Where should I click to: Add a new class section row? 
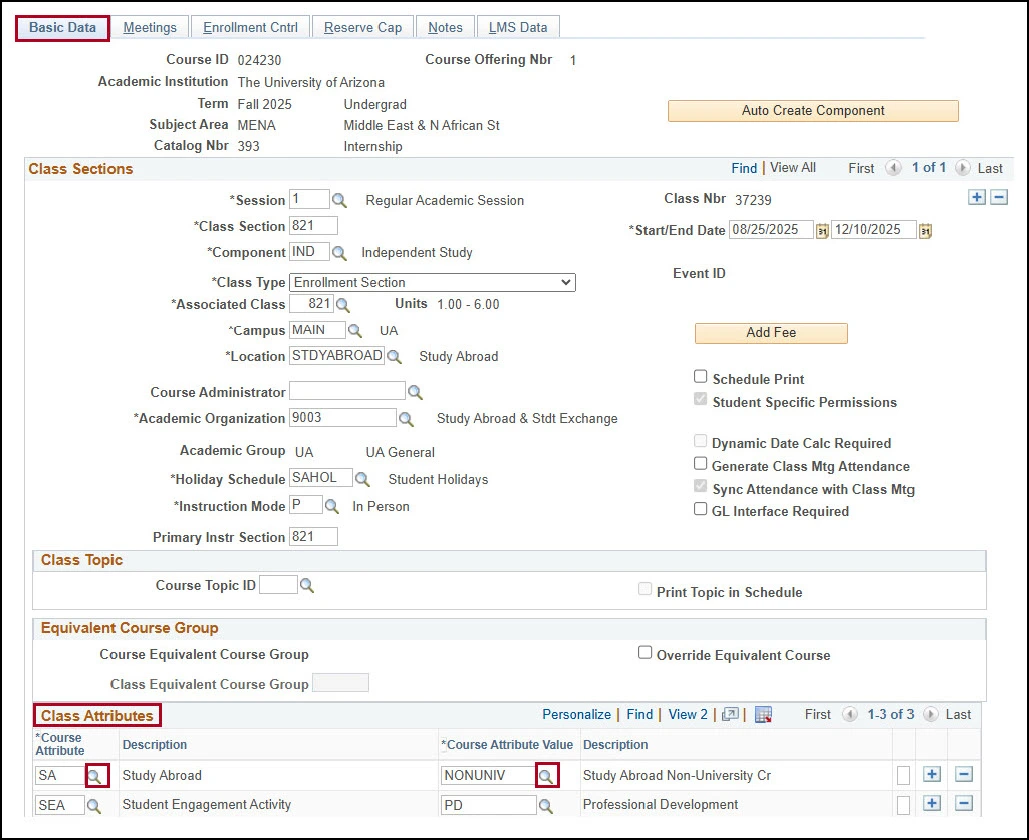pos(976,197)
